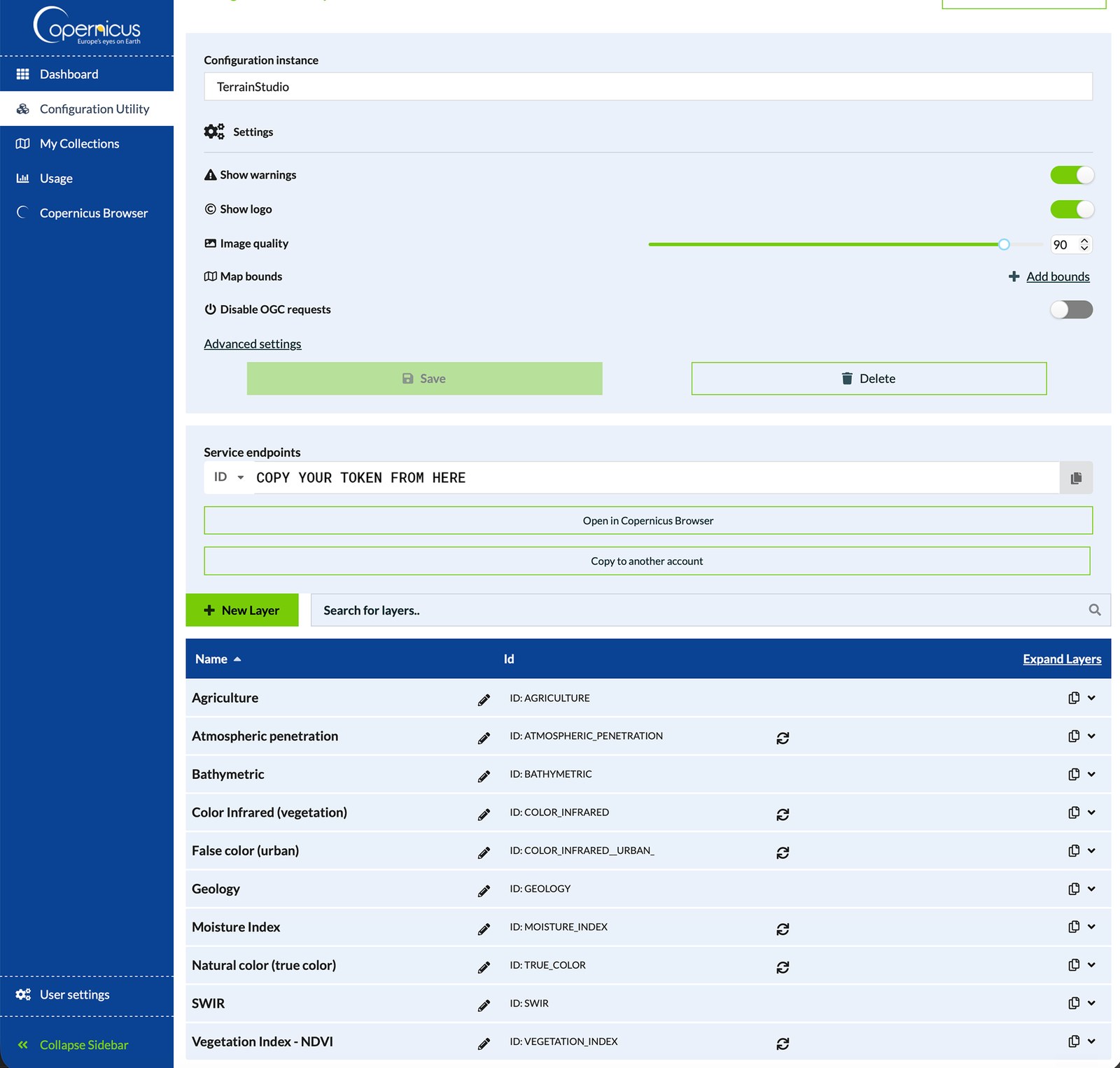
Task: Add a New Layer
Action: pyautogui.click(x=242, y=610)
